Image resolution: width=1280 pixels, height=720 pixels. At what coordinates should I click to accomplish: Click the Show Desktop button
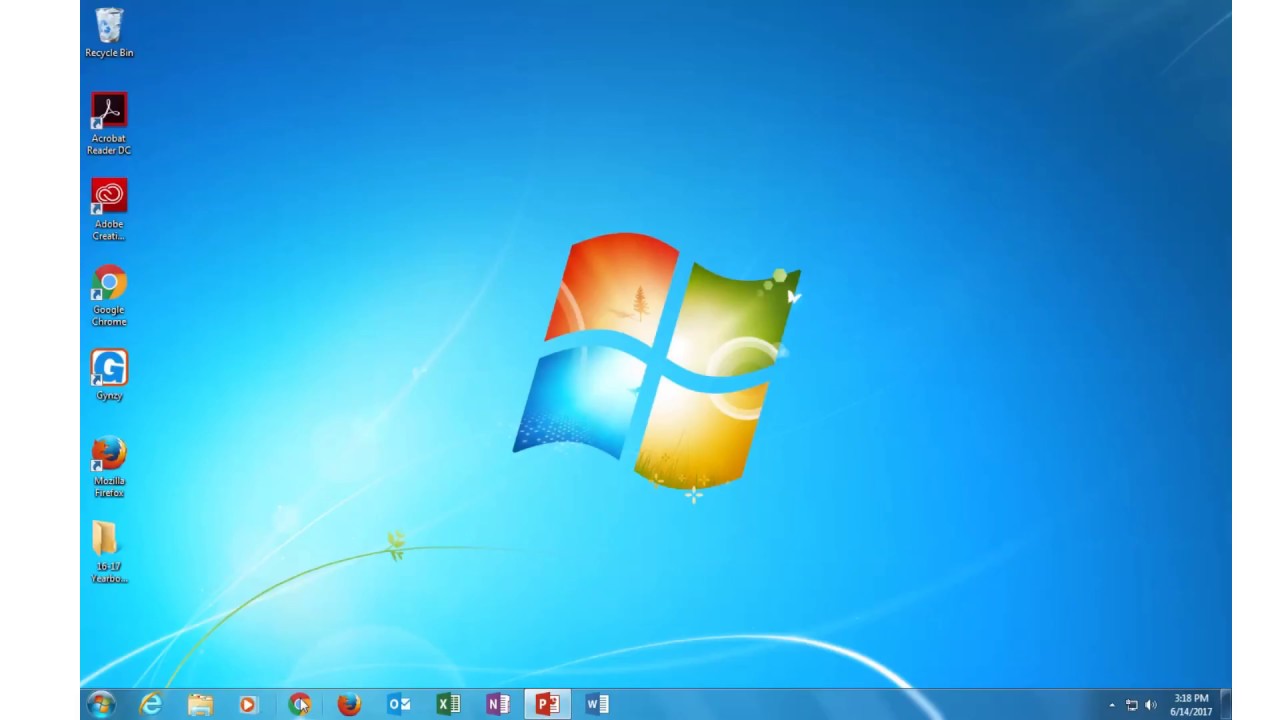point(1226,704)
